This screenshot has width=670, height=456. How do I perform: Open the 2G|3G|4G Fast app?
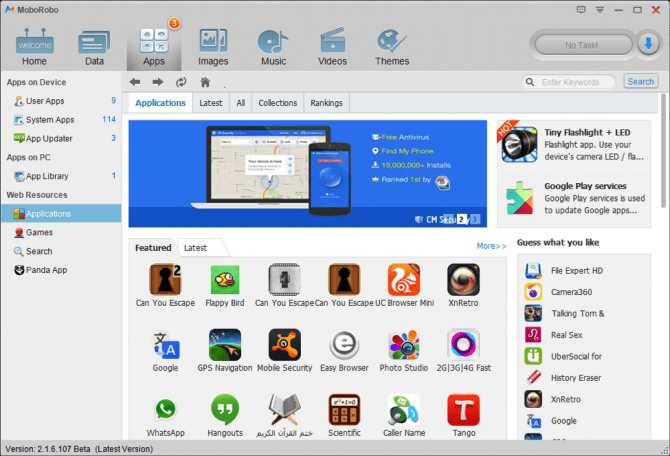point(464,350)
